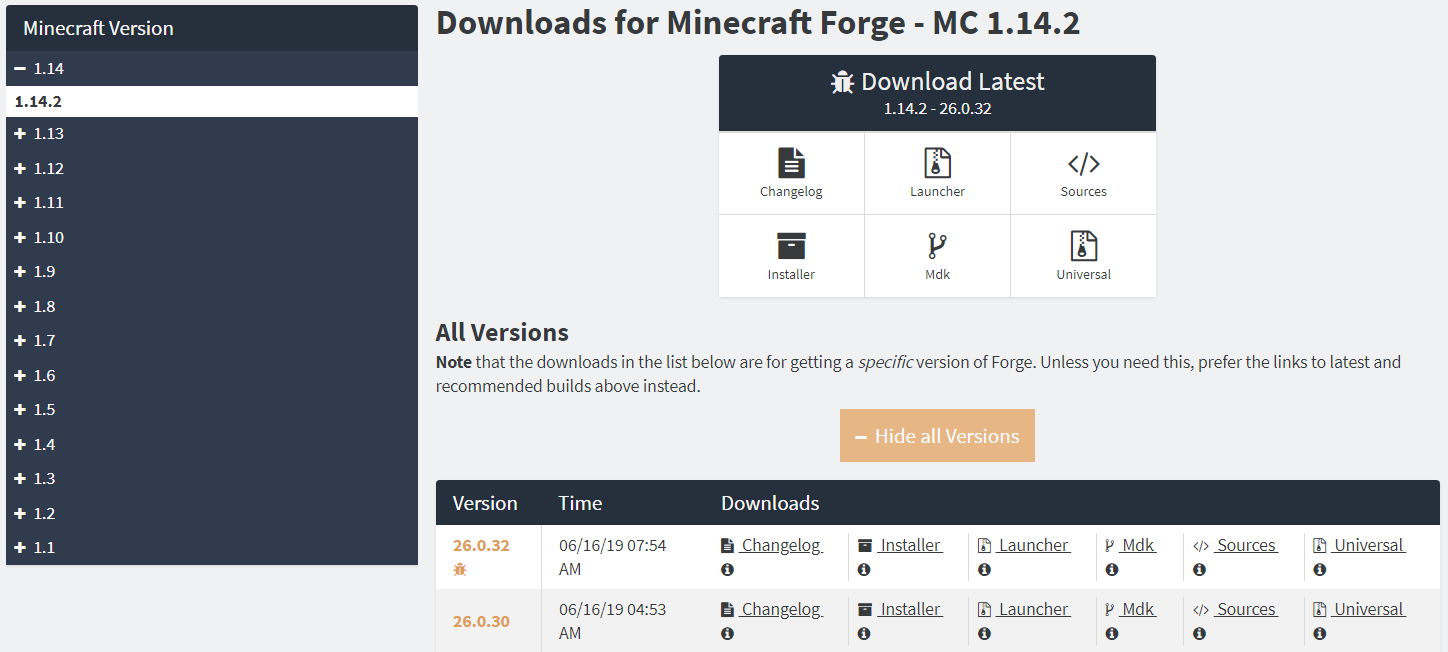Click the Hide all Versions button
Viewport: 1448px width, 652px height.
pyautogui.click(x=937, y=436)
